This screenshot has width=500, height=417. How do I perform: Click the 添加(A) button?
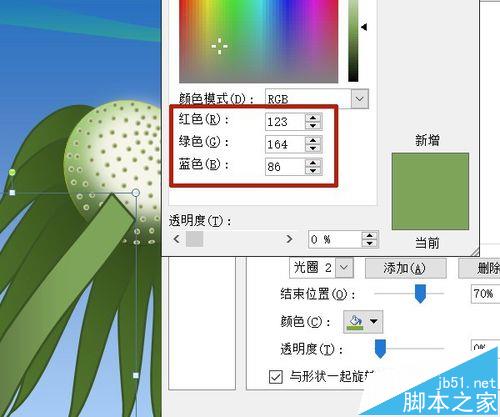pos(405,268)
